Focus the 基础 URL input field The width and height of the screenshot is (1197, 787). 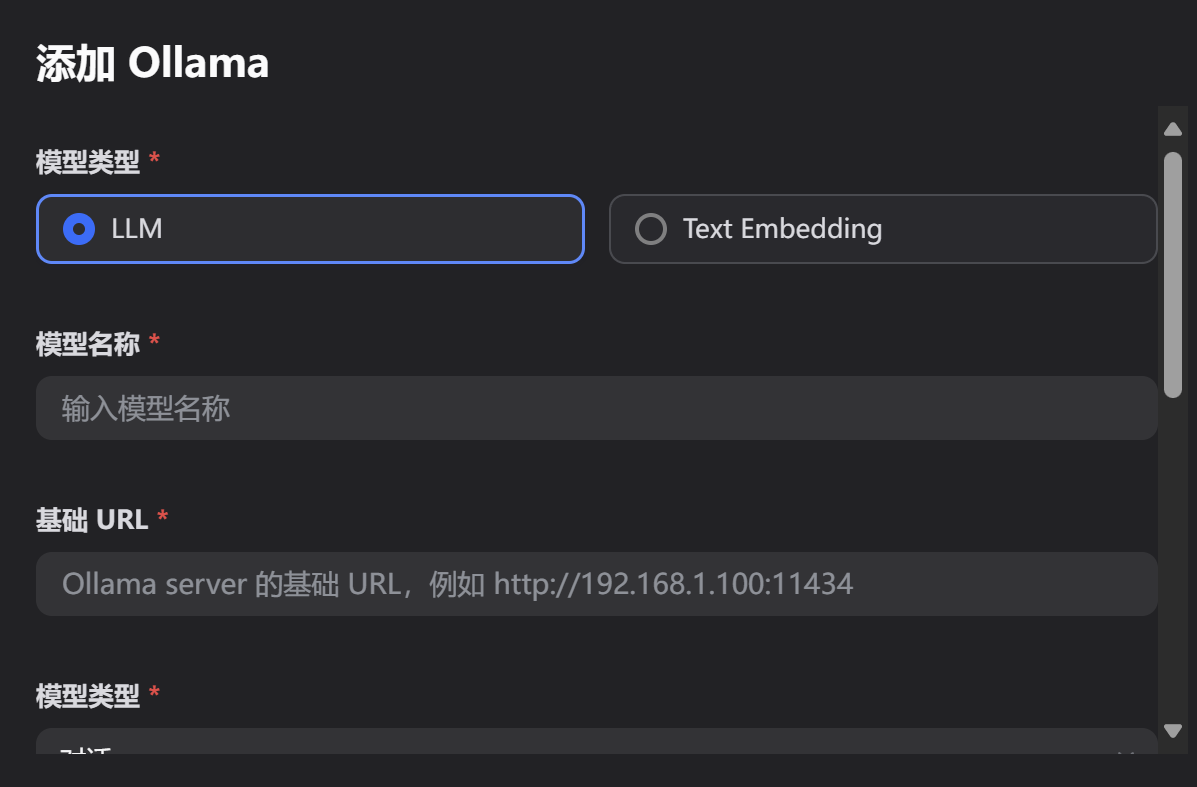click(x=596, y=584)
